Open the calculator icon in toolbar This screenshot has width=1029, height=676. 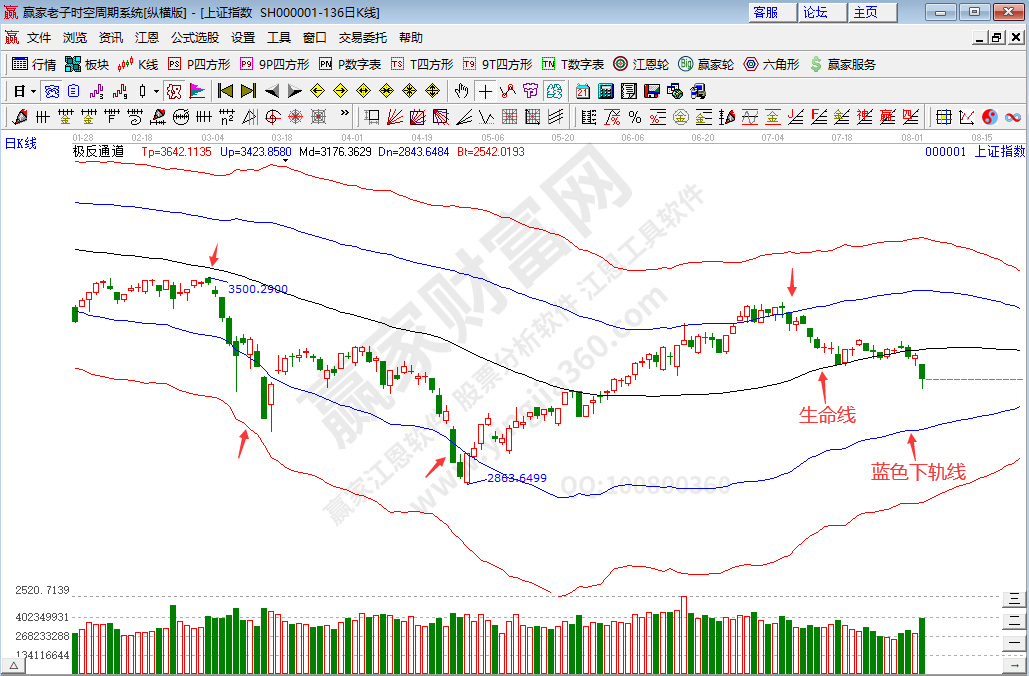tap(605, 91)
